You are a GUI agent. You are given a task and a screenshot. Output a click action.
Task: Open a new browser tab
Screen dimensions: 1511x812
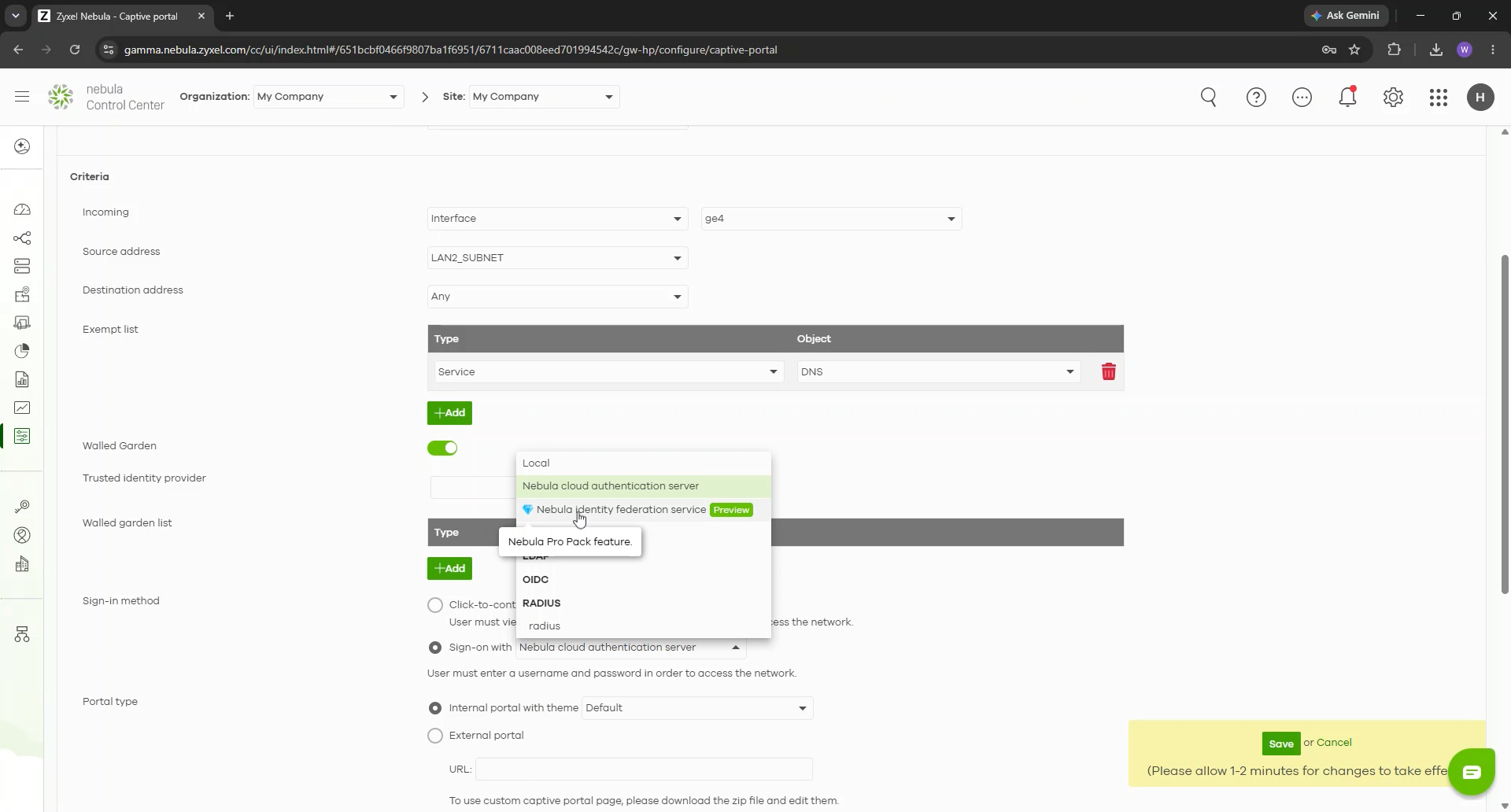point(230,16)
